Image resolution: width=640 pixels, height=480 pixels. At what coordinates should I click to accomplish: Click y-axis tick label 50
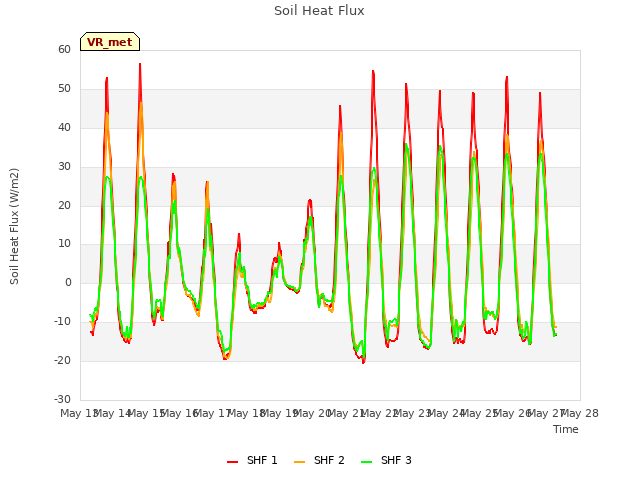[64, 89]
